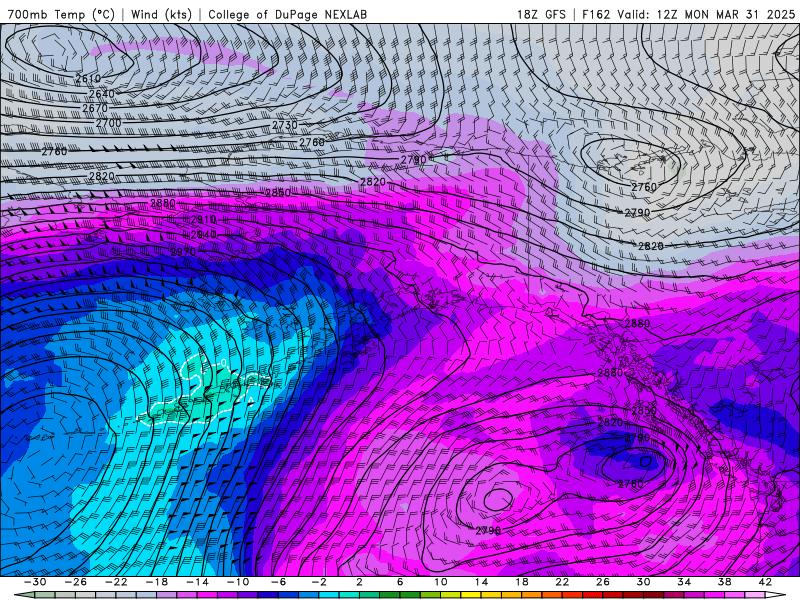Click the "12Z MON MAR 31 2025" valid time
Image resolution: width=800 pixels, height=600 pixels.
[x=726, y=15]
